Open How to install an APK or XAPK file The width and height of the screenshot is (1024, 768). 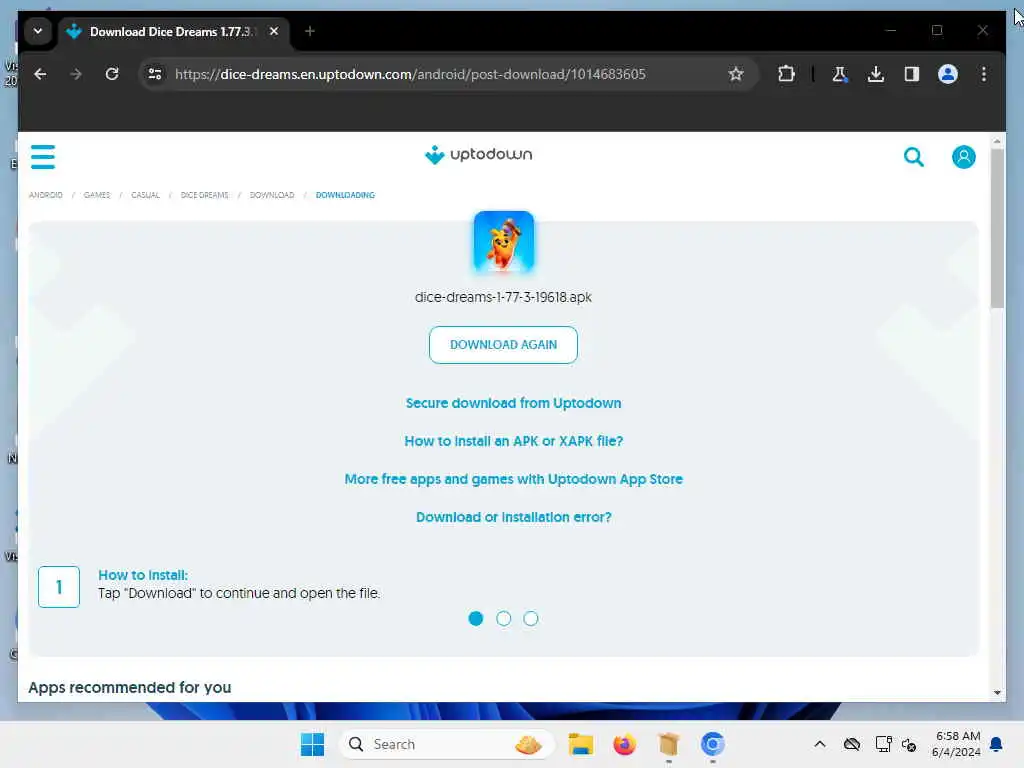point(513,441)
